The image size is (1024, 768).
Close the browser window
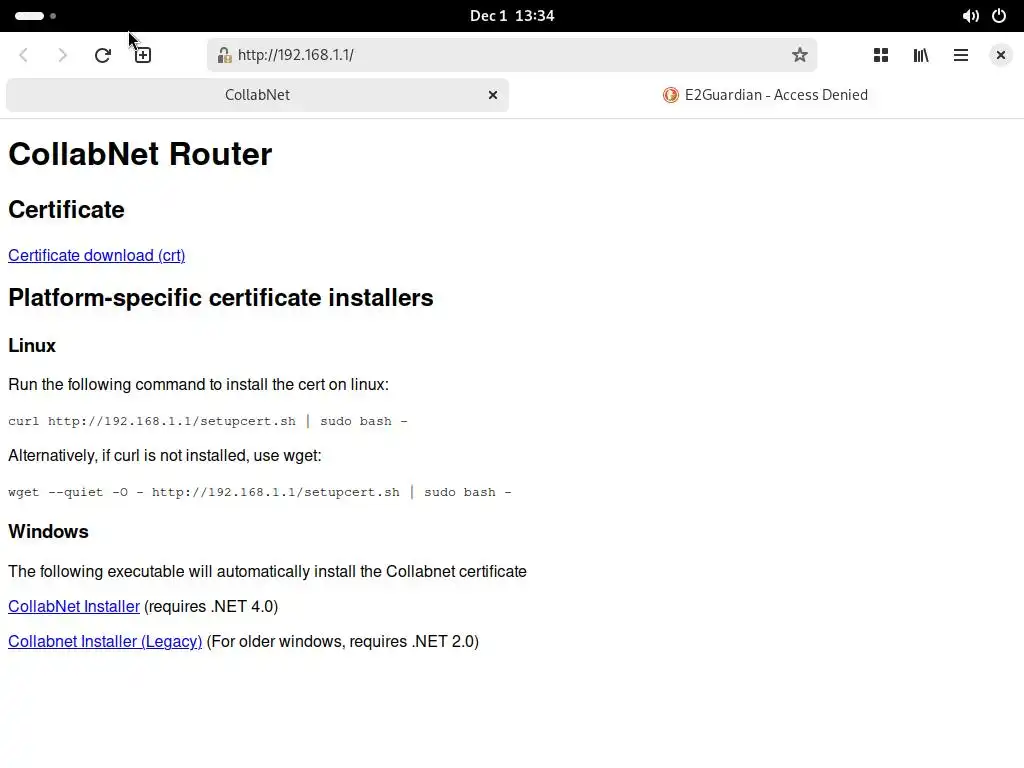1000,55
